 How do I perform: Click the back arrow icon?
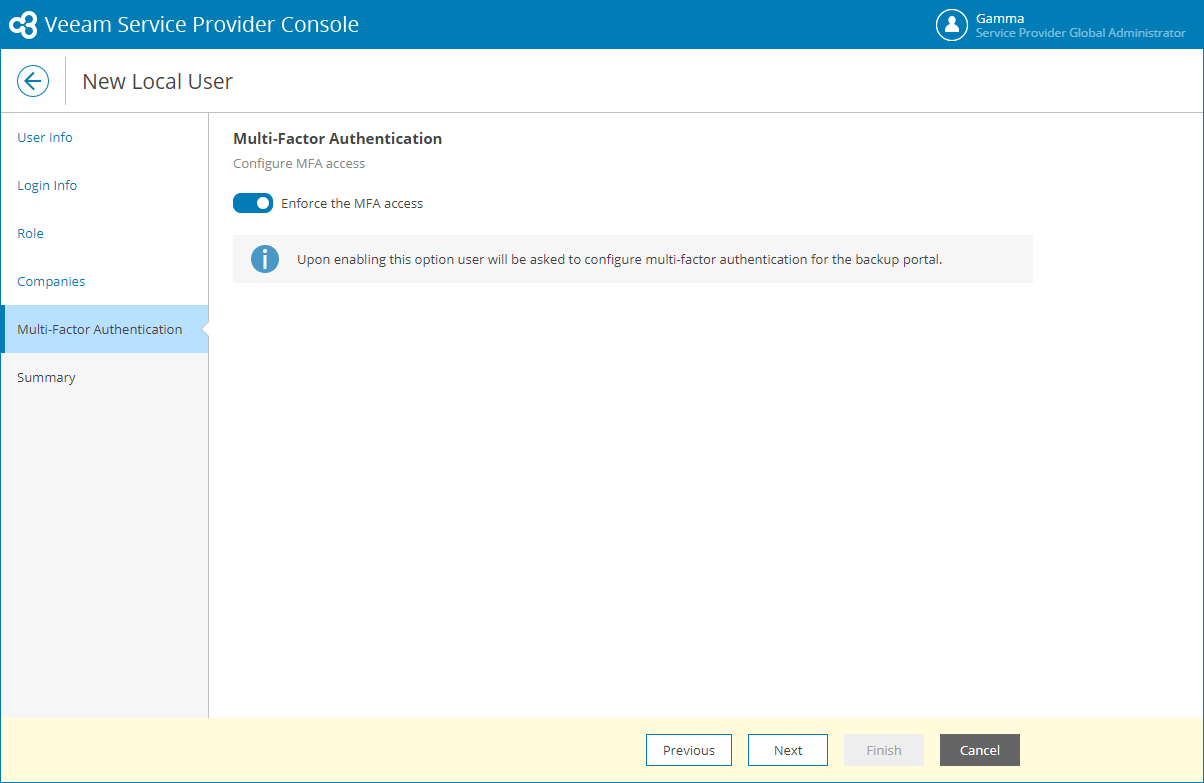click(33, 81)
